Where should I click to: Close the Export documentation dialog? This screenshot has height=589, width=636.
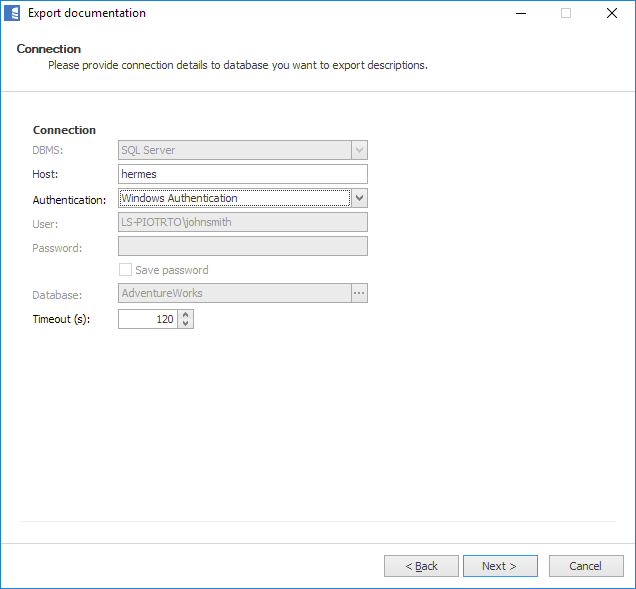[611, 14]
